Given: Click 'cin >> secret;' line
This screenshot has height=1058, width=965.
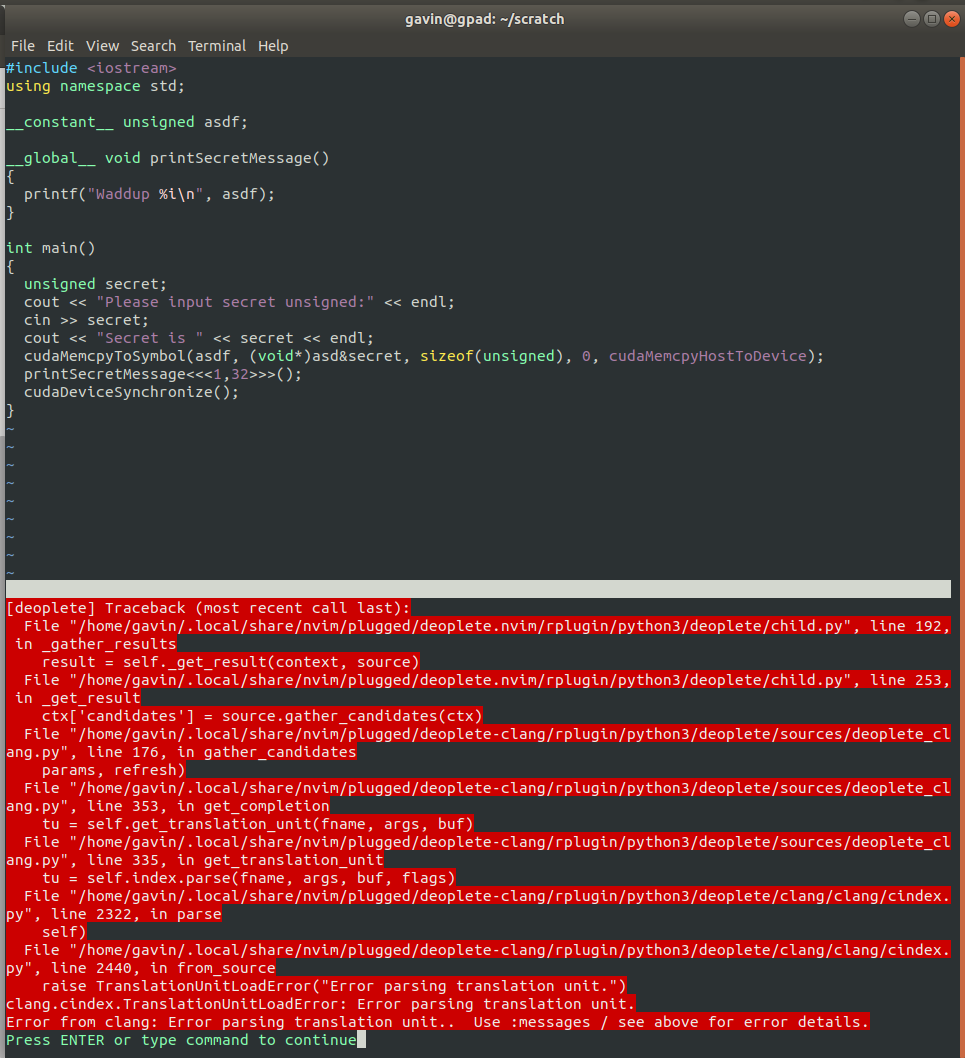Looking at the screenshot, I should pos(86,320).
